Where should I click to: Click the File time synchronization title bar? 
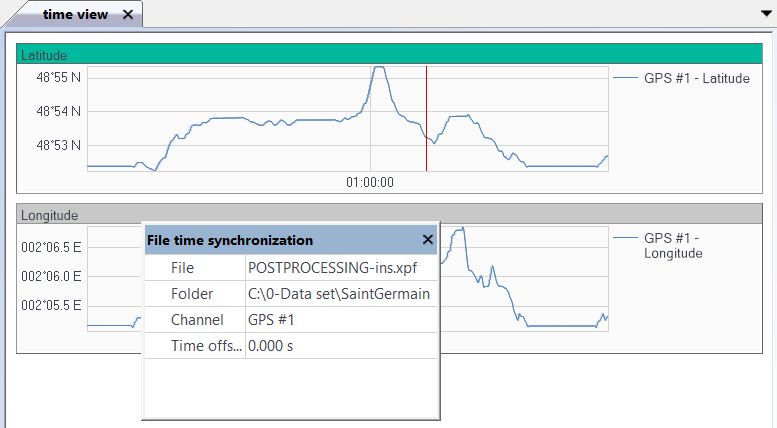click(x=280, y=240)
